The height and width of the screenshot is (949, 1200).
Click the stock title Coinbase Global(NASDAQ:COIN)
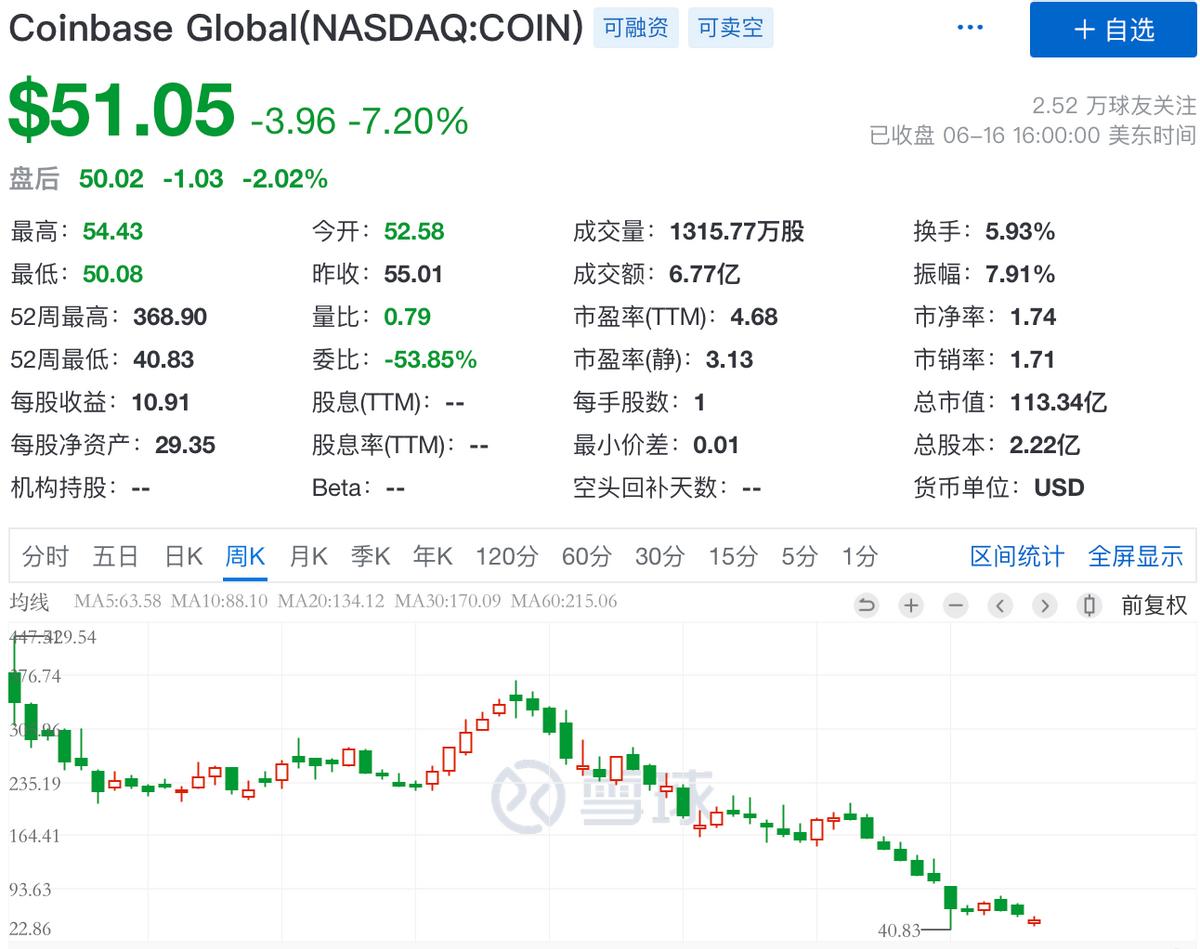(296, 29)
